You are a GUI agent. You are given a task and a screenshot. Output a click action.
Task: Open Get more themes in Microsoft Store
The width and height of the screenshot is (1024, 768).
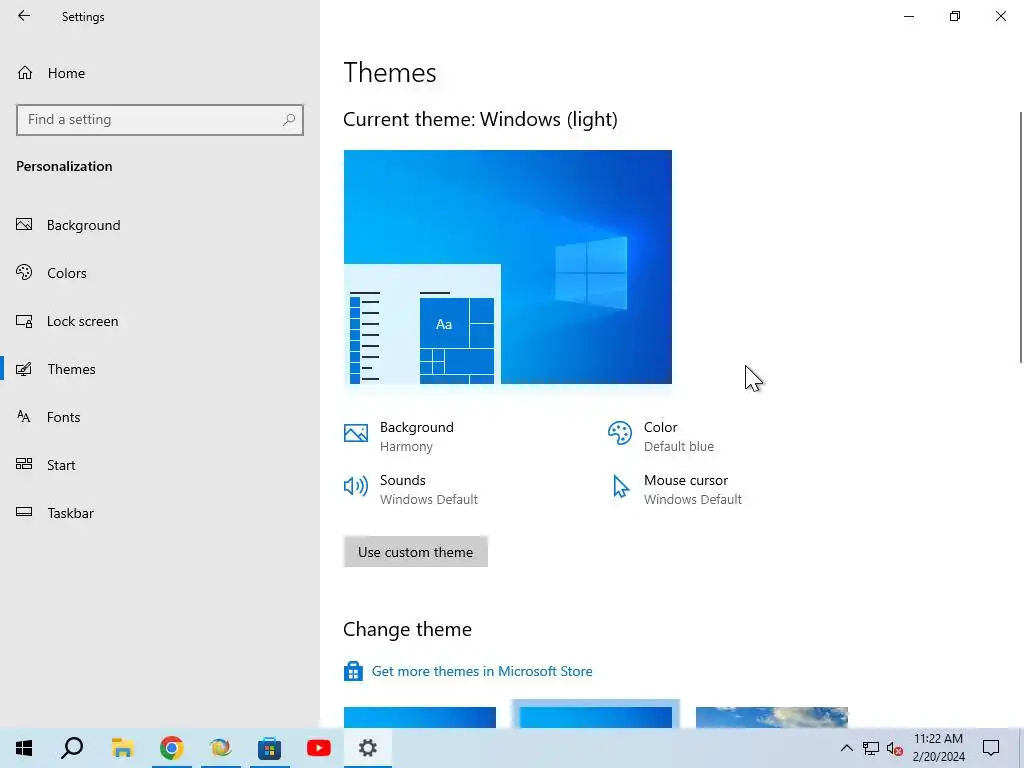pos(482,671)
